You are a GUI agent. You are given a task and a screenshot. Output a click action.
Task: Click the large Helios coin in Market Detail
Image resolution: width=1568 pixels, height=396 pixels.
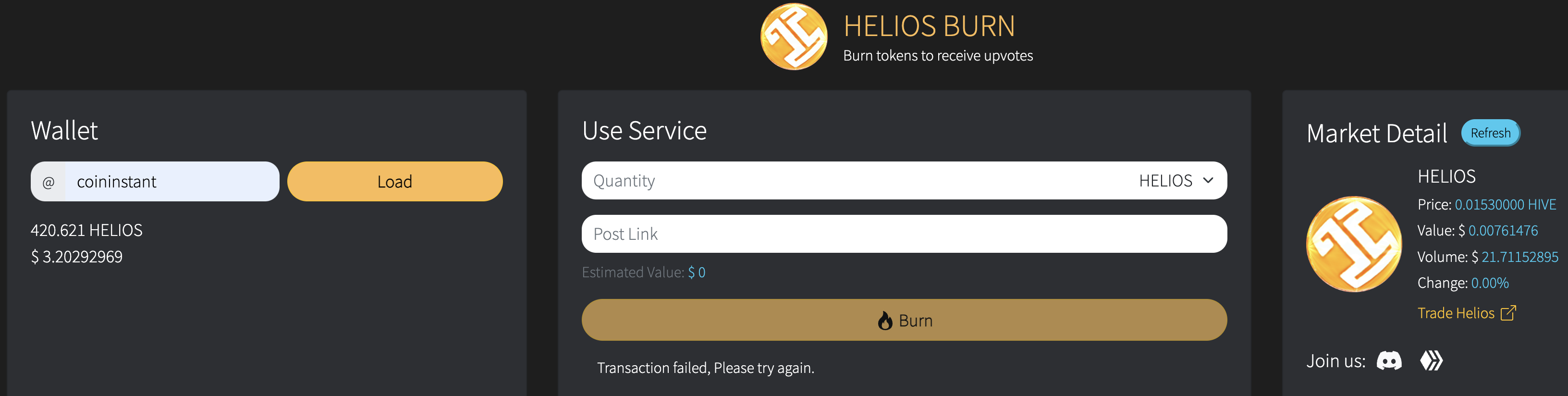coord(1354,244)
